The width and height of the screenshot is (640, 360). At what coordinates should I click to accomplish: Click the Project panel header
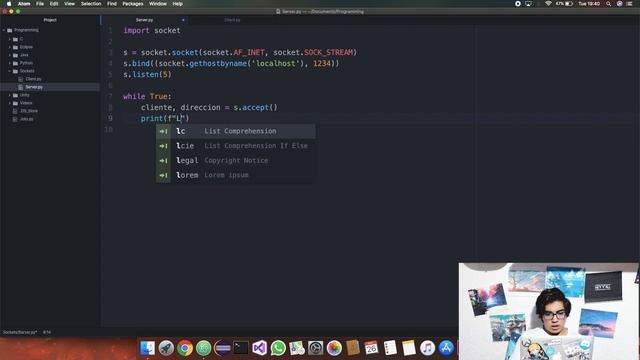point(50,20)
